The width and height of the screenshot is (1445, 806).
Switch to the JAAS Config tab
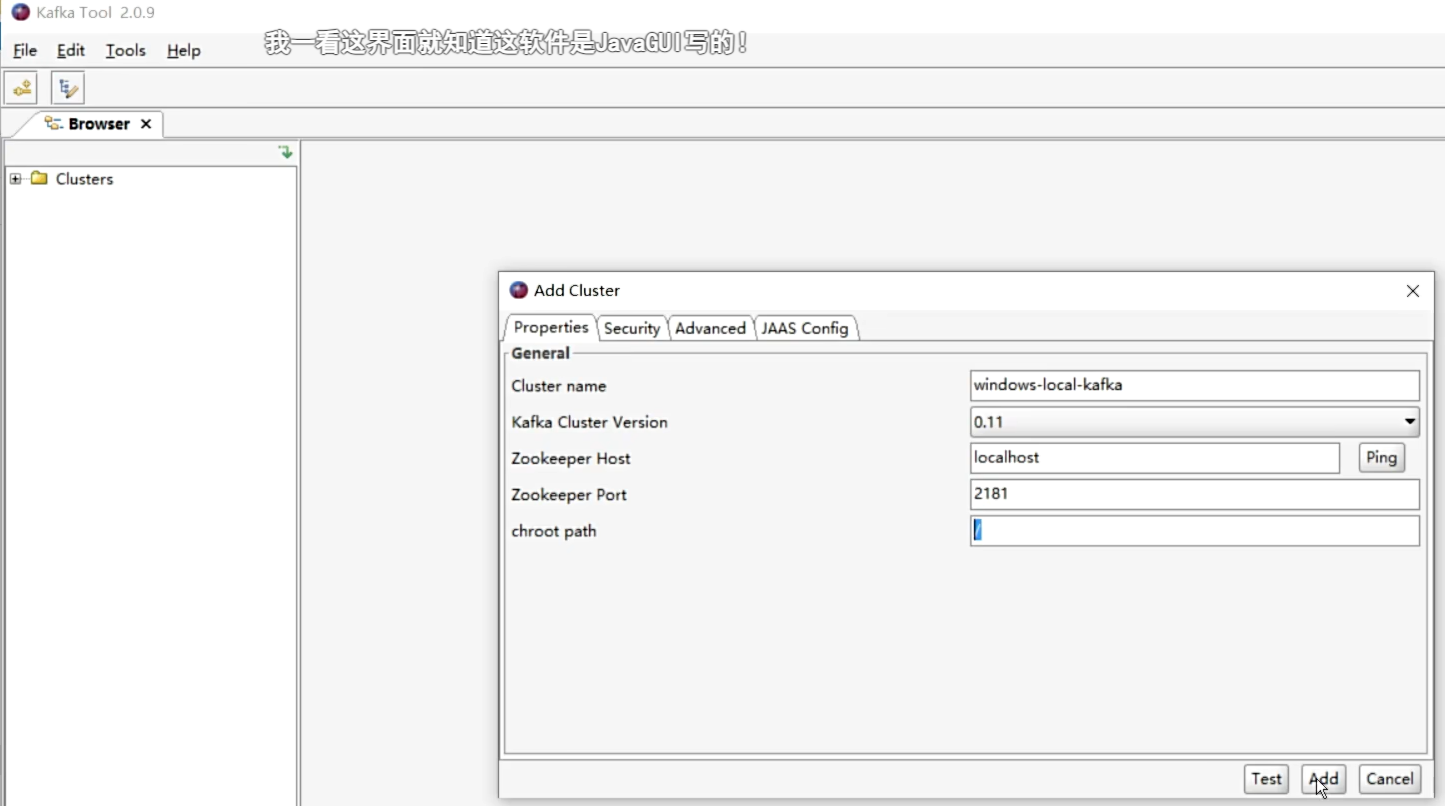point(805,328)
